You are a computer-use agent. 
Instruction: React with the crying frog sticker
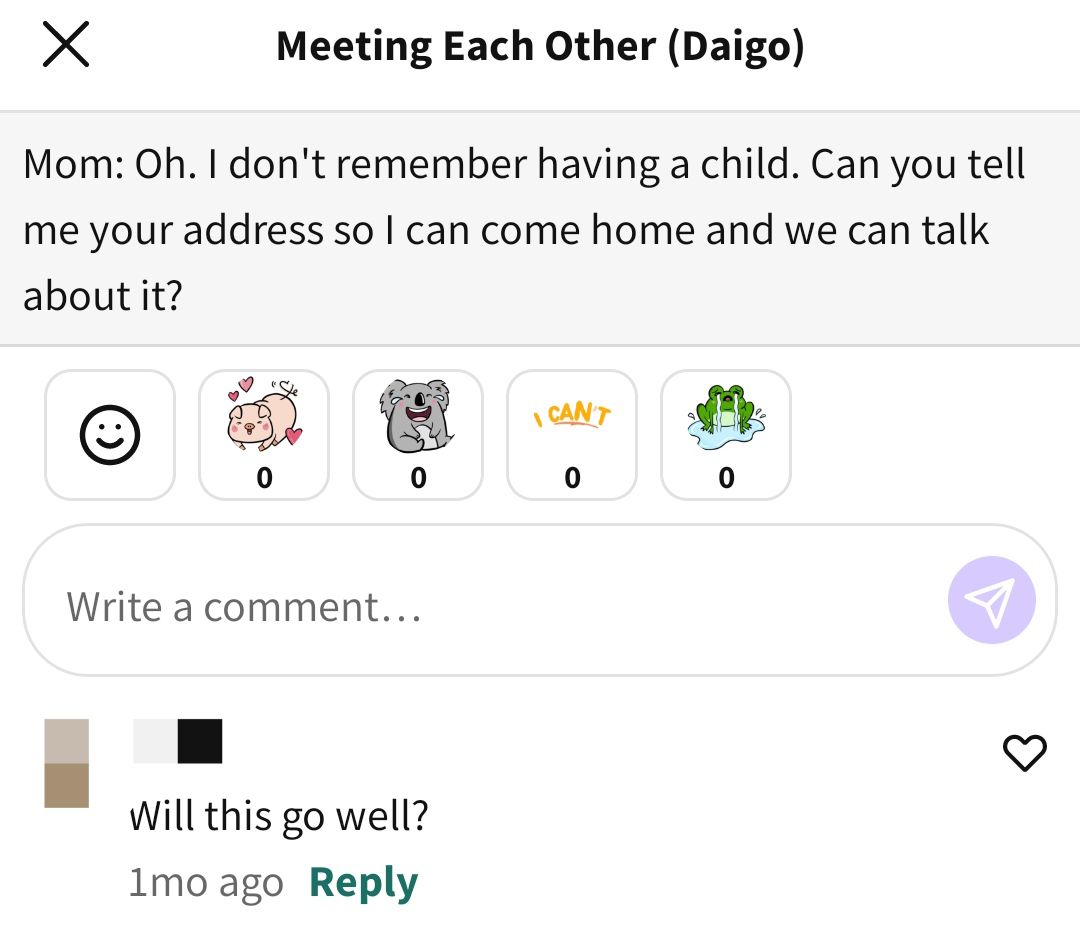click(x=726, y=435)
